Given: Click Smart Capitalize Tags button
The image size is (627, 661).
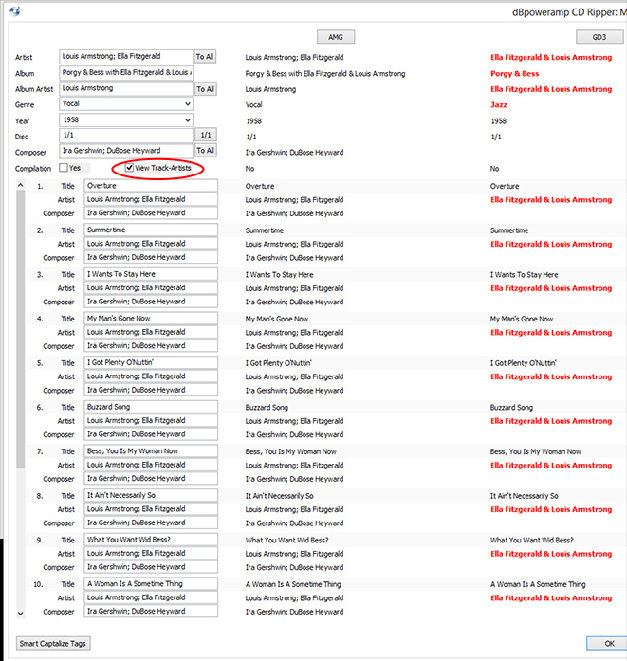Looking at the screenshot, I should tap(53, 643).
